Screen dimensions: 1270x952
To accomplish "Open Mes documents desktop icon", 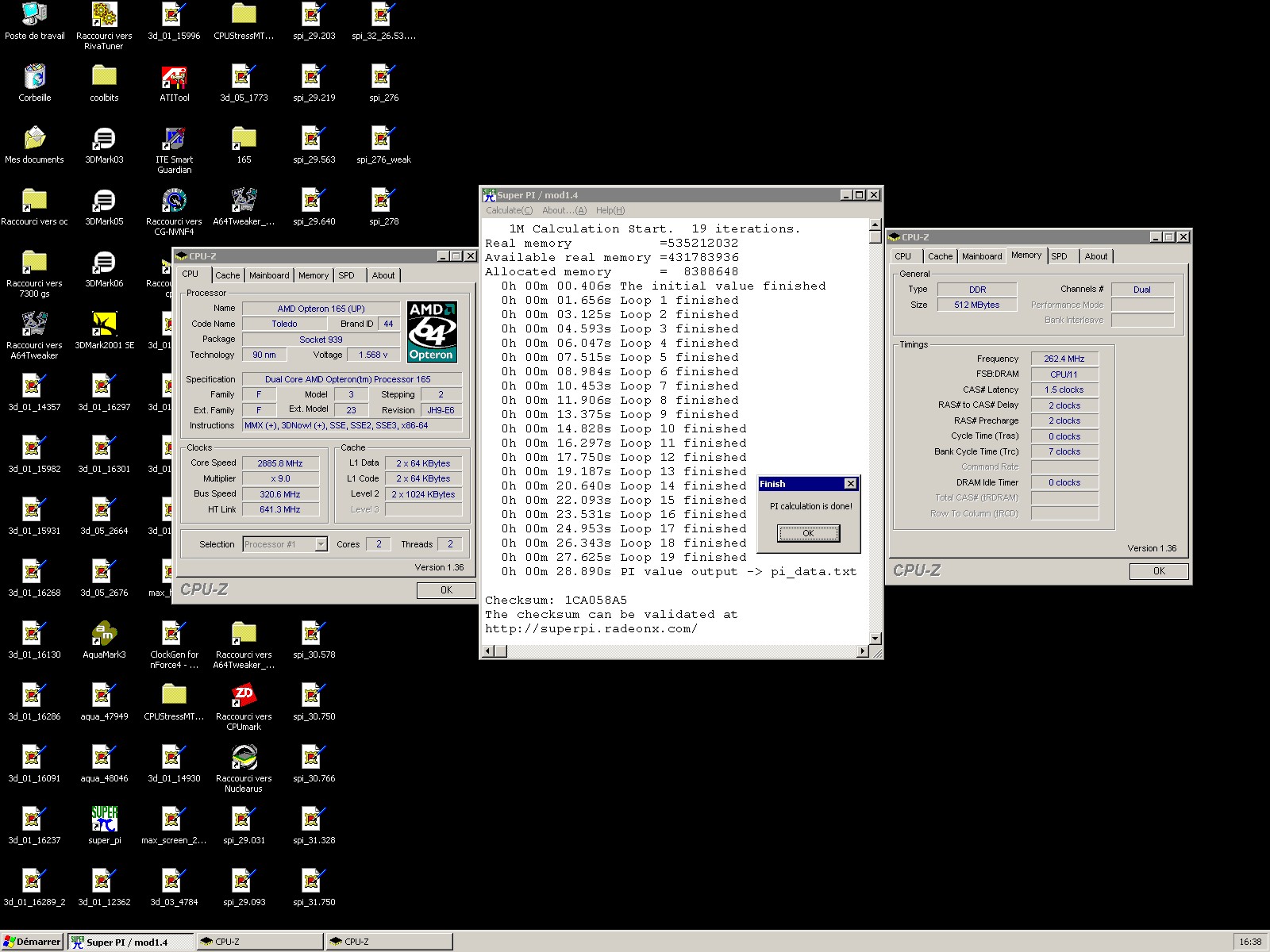I will pos(34,145).
